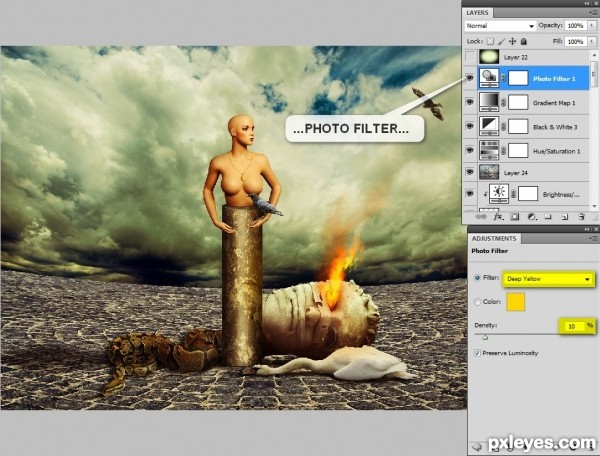Click the lock transparent pixels icon
The width and height of the screenshot is (600, 456).
click(490, 41)
